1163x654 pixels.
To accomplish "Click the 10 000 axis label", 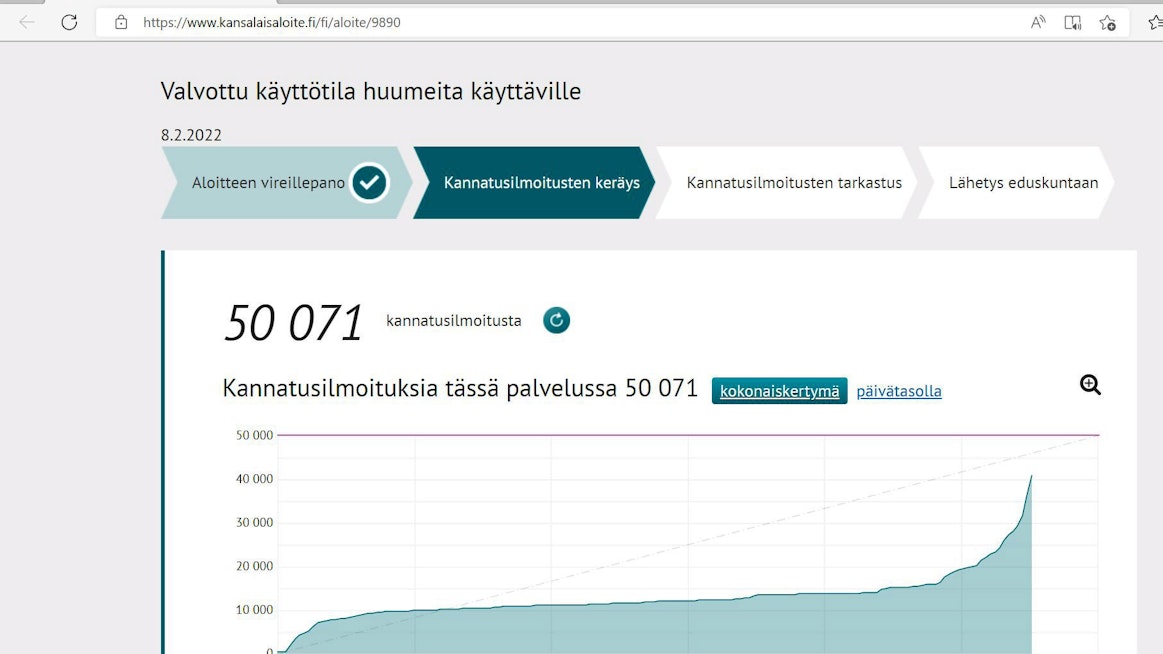I will 254,610.
